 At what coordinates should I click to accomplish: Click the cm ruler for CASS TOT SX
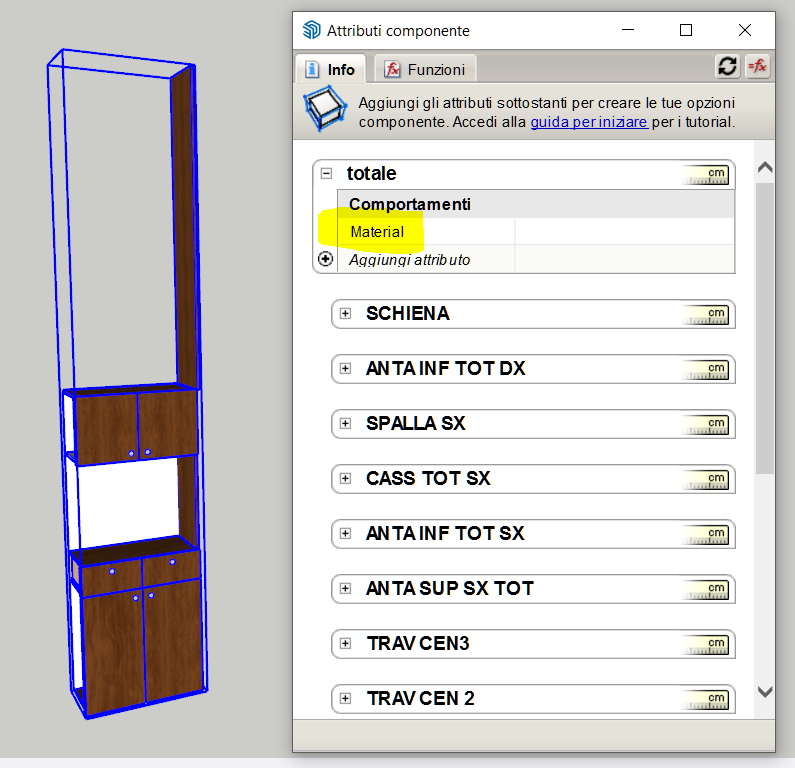click(706, 480)
